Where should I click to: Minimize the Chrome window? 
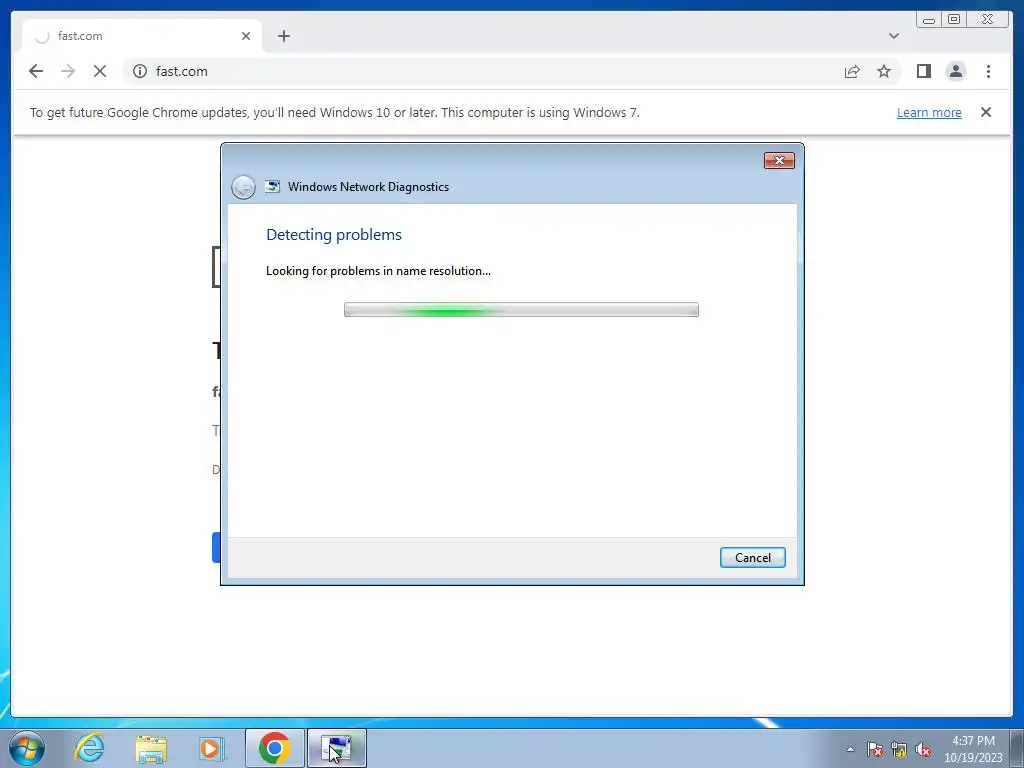pos(929,20)
